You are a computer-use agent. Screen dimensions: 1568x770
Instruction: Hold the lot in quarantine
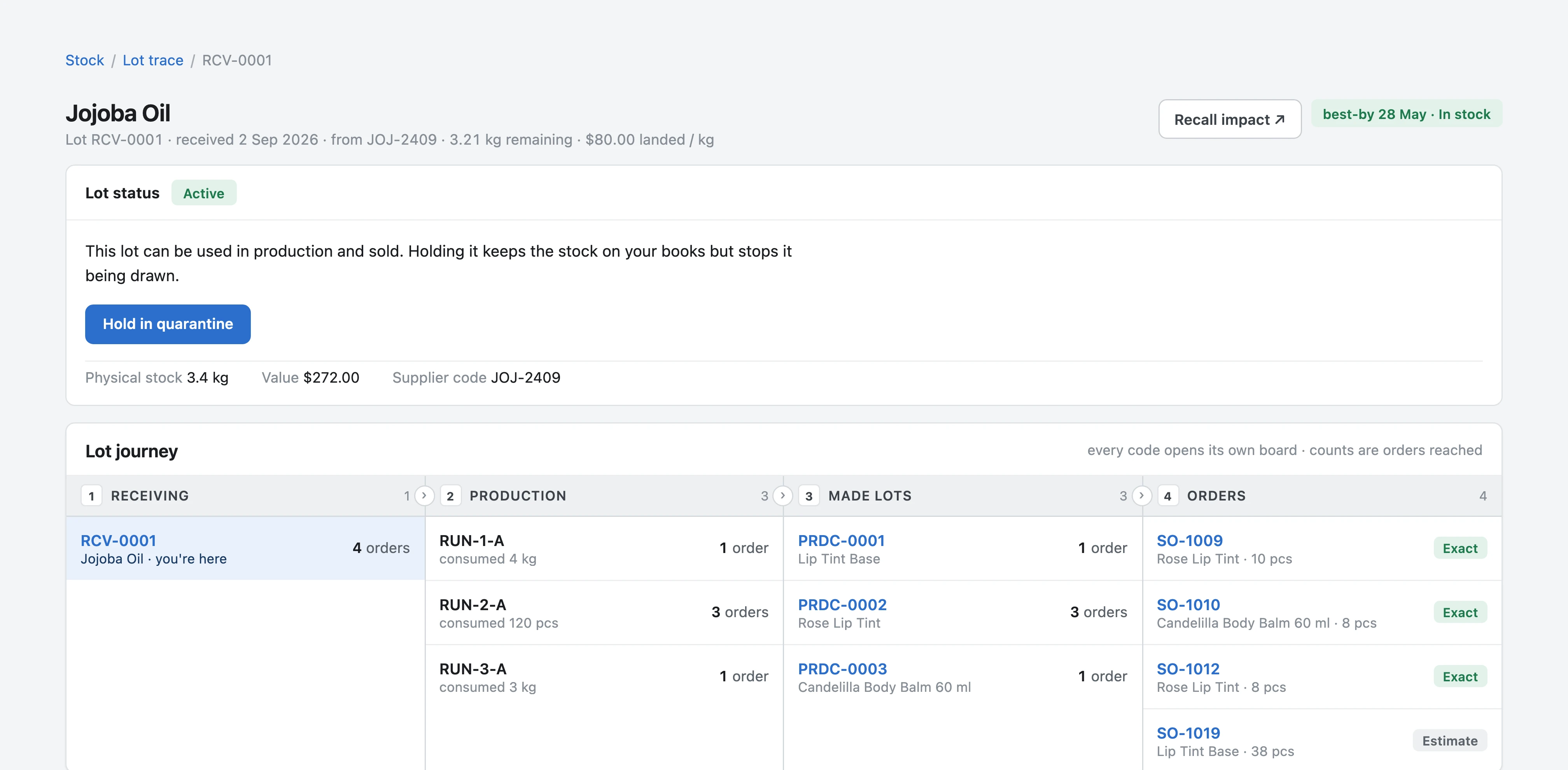point(167,324)
